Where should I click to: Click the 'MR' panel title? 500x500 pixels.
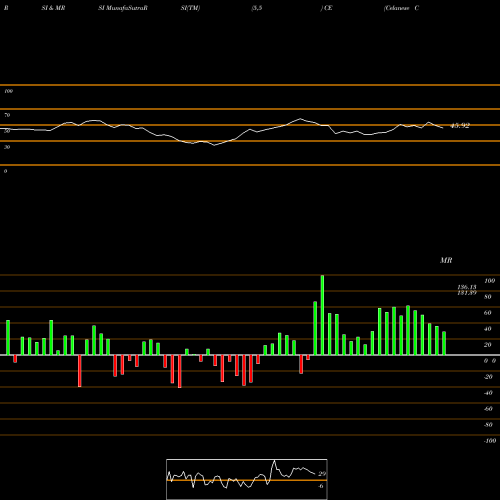(446, 260)
